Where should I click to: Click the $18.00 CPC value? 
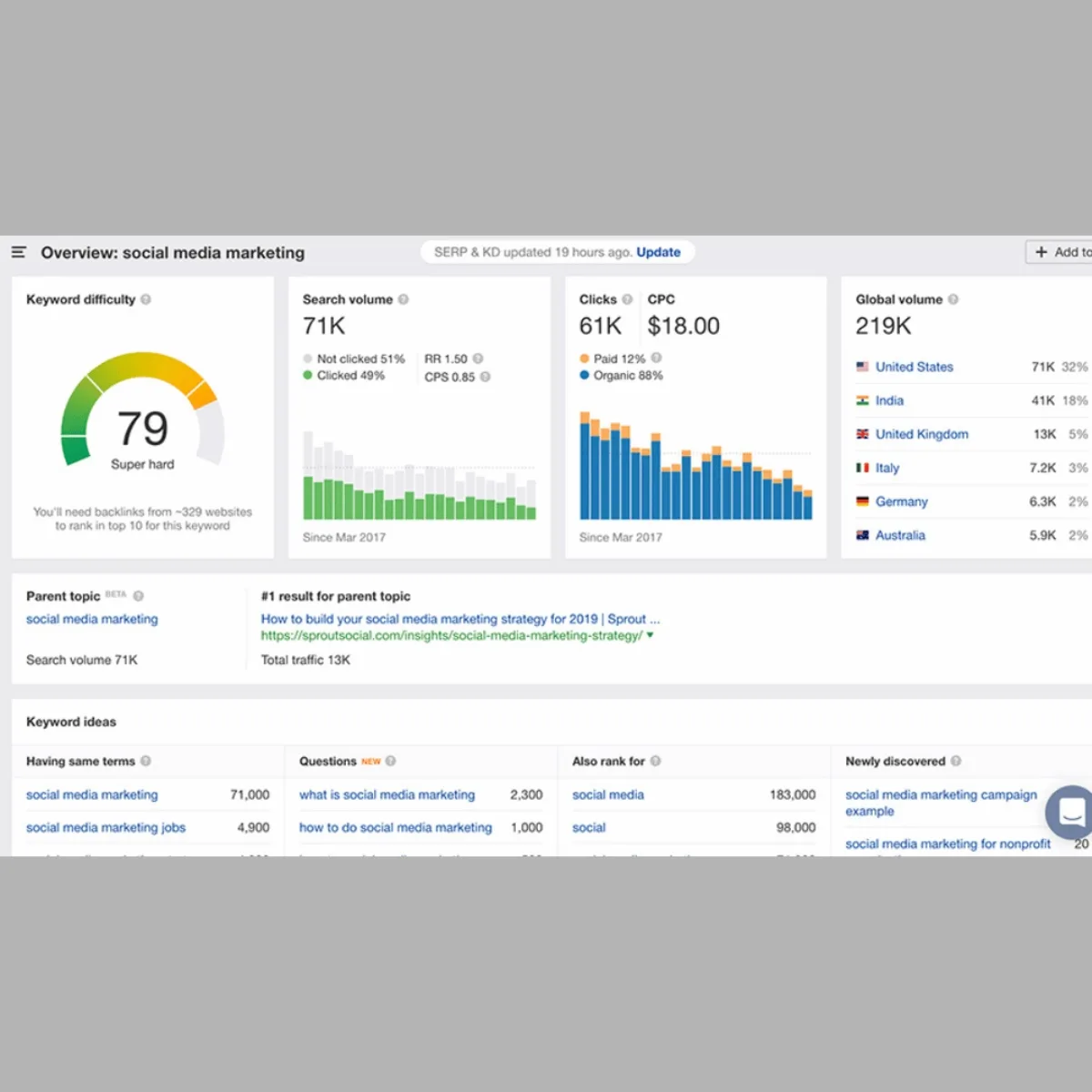683,326
